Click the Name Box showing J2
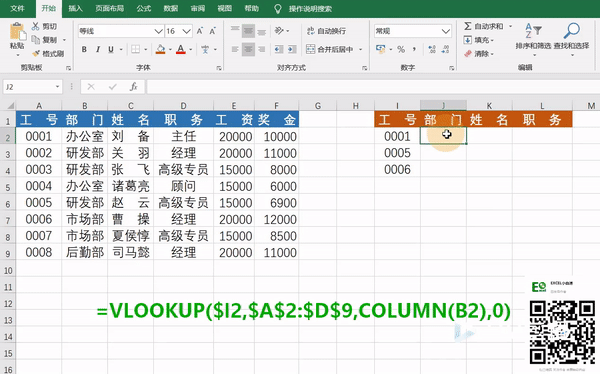Viewport: 600px width, 374px height. 32,87
